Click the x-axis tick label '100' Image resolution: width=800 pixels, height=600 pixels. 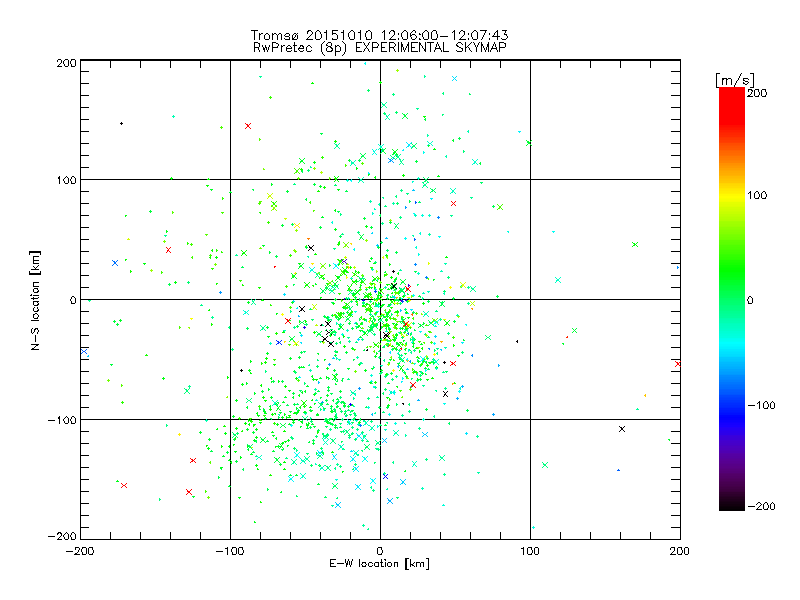[x=530, y=551]
